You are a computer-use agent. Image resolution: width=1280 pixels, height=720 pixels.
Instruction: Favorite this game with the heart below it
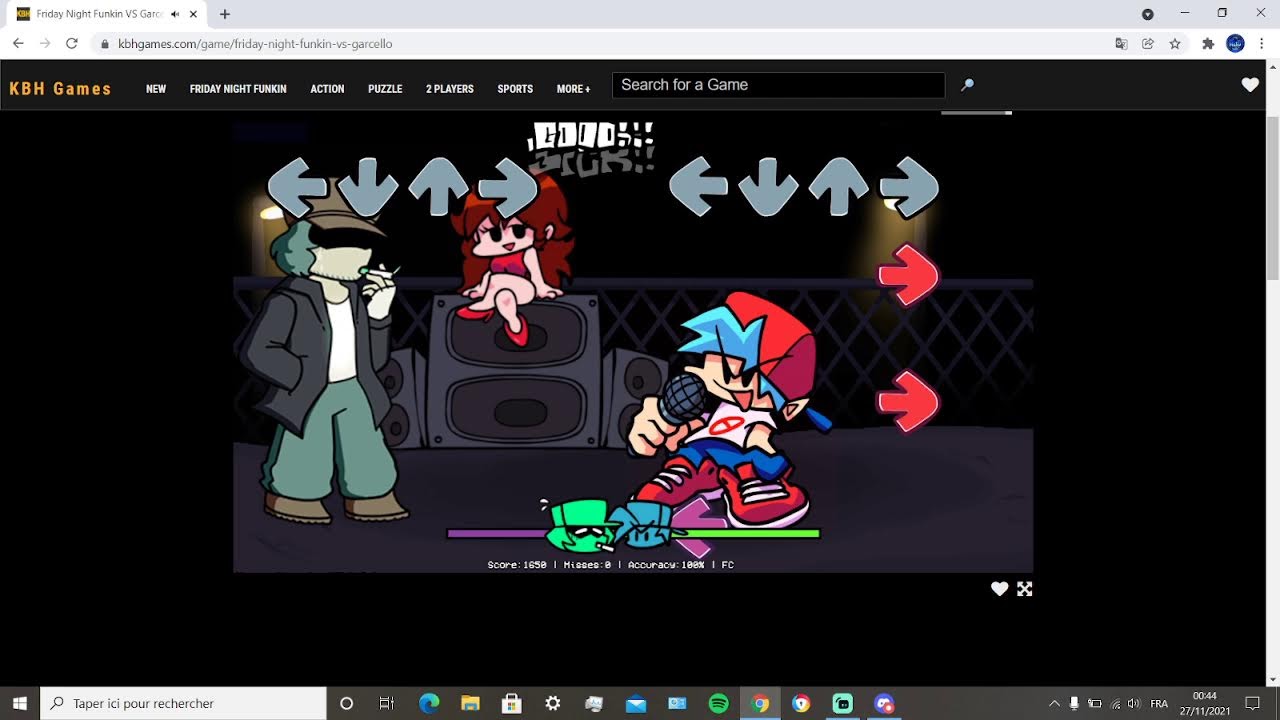point(999,589)
